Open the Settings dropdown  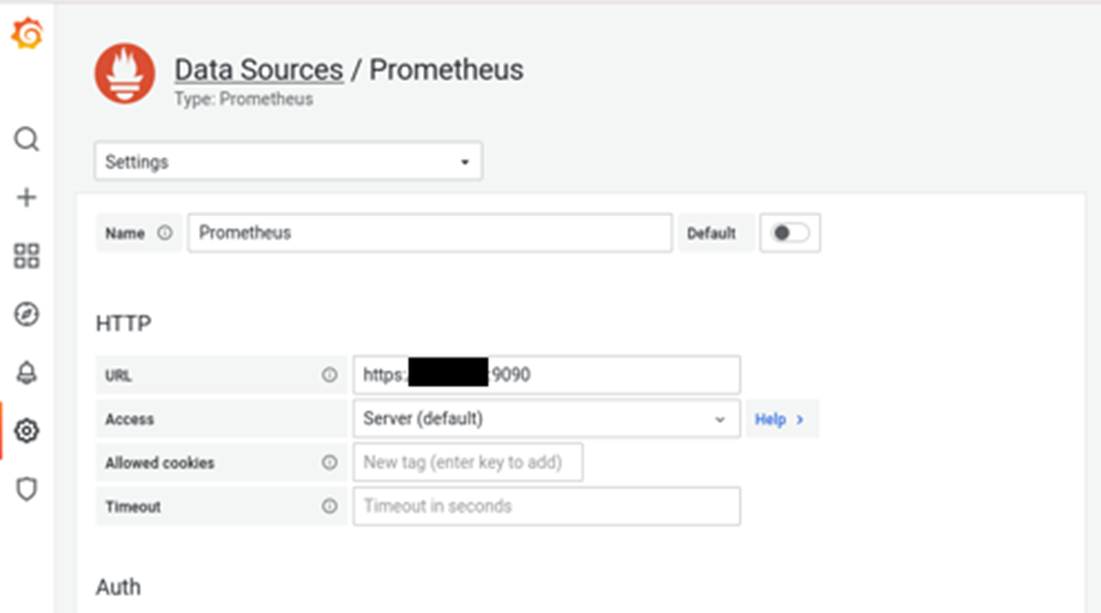[288, 162]
